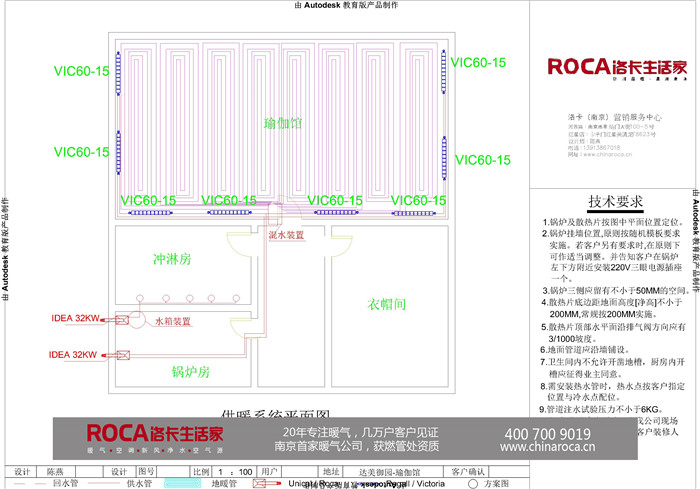Select the 瑜伽馆 room label

pyautogui.click(x=283, y=122)
